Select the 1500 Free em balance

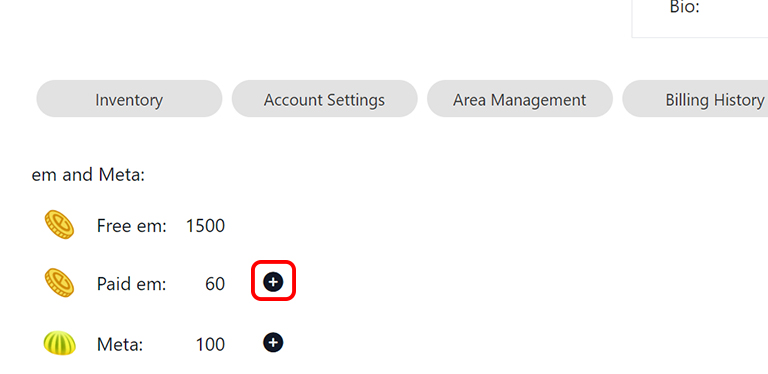pos(205,226)
